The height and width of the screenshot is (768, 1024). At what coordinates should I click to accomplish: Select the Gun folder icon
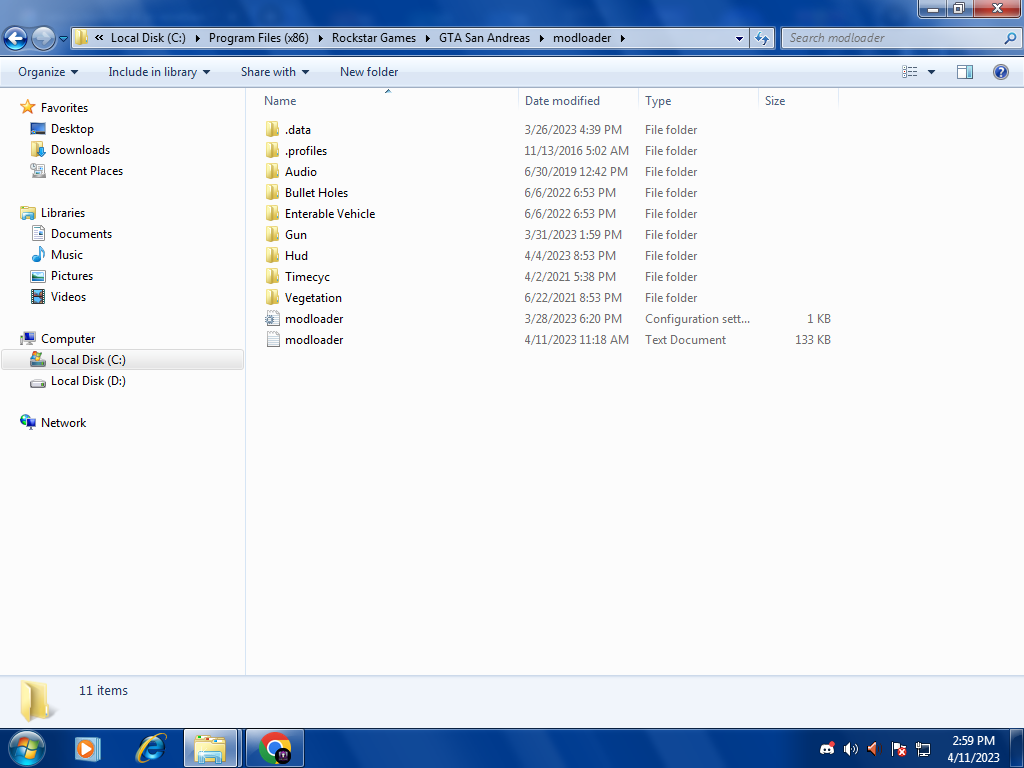coord(272,234)
